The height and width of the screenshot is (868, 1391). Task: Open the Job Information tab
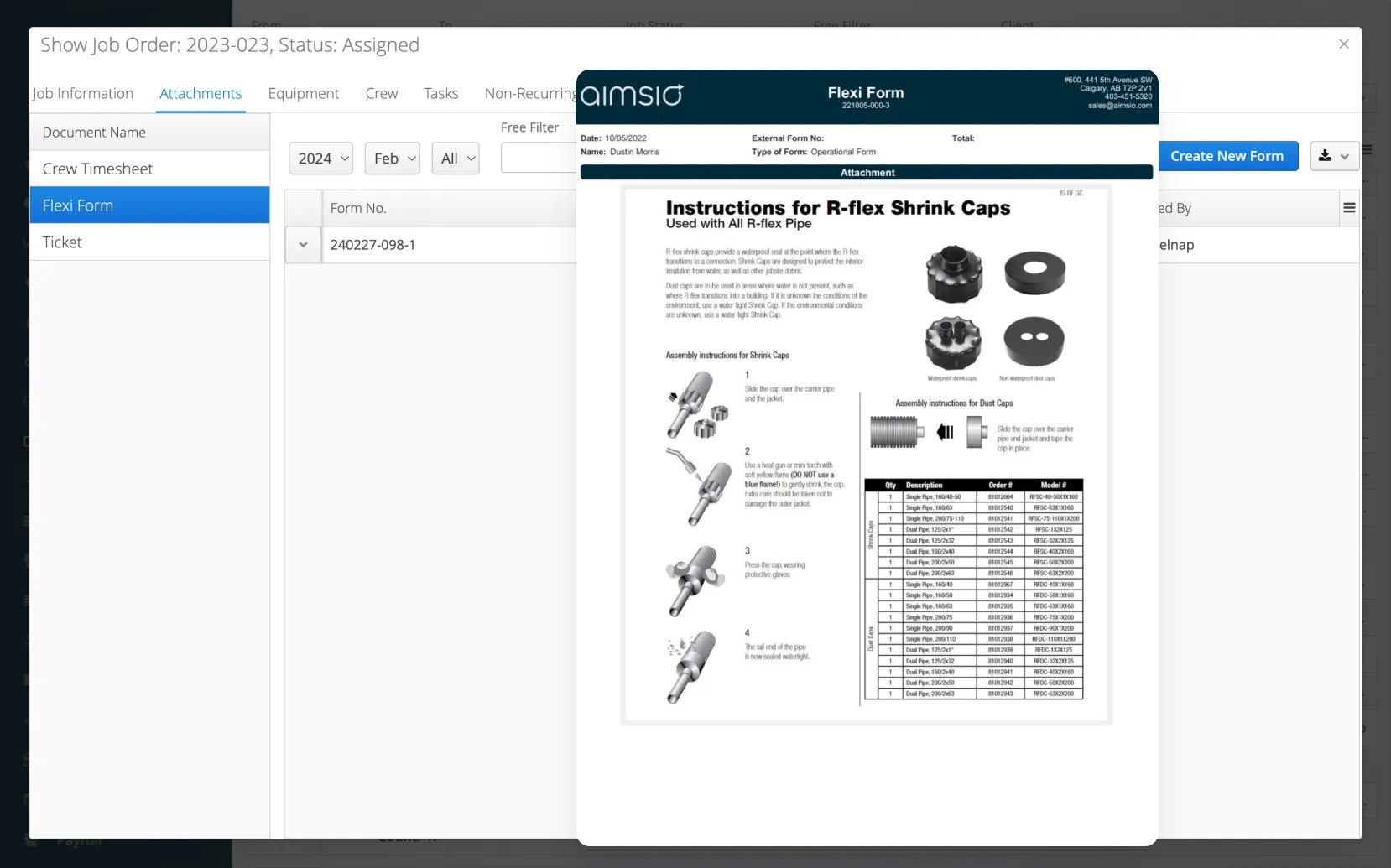pos(83,93)
